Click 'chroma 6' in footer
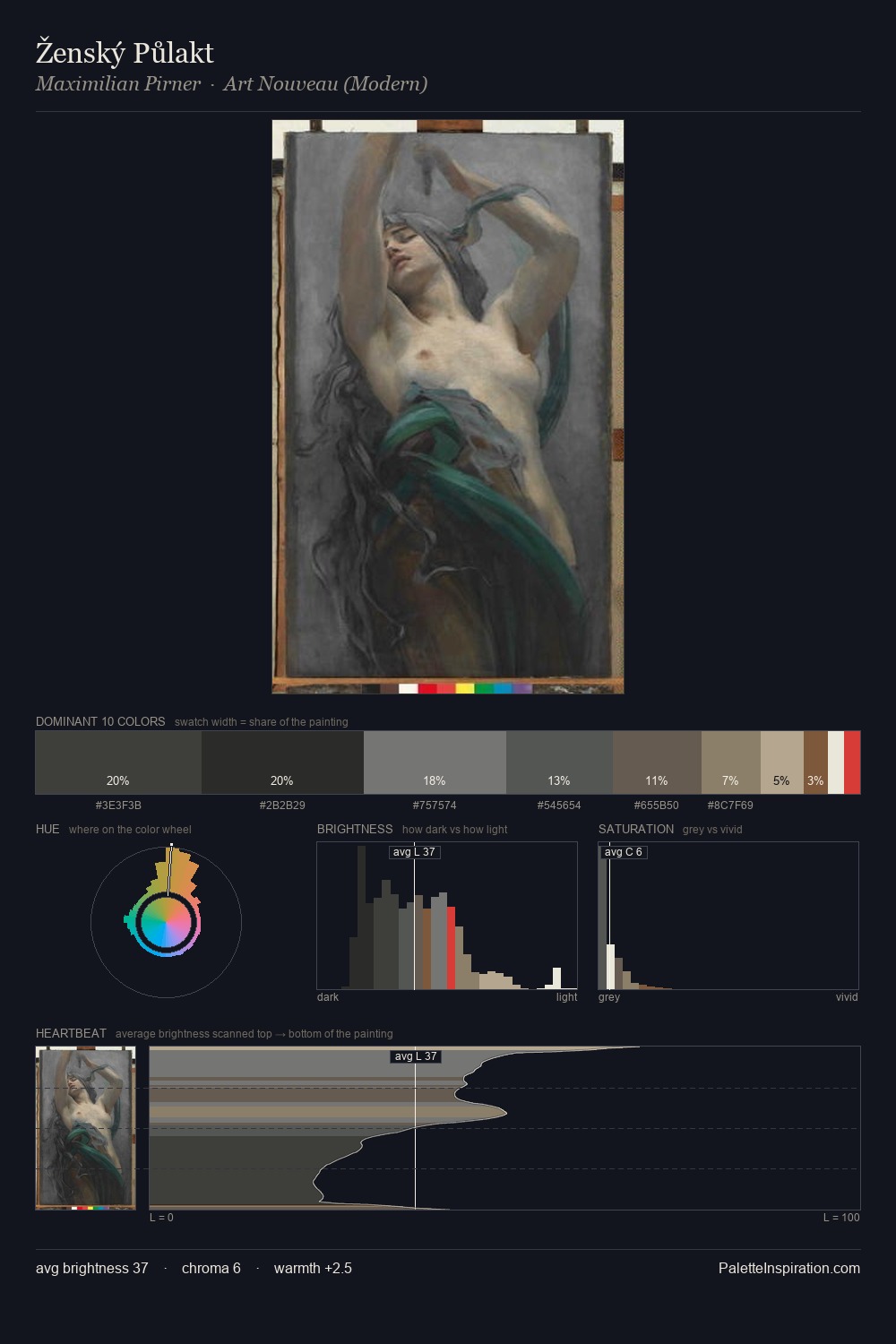The width and height of the screenshot is (896, 1344). 211,1268
